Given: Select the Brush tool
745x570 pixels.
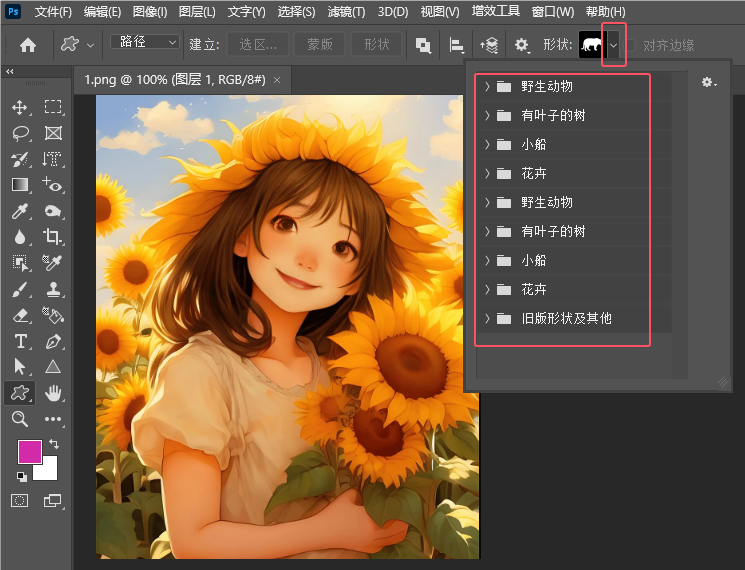Looking at the screenshot, I should (x=19, y=289).
